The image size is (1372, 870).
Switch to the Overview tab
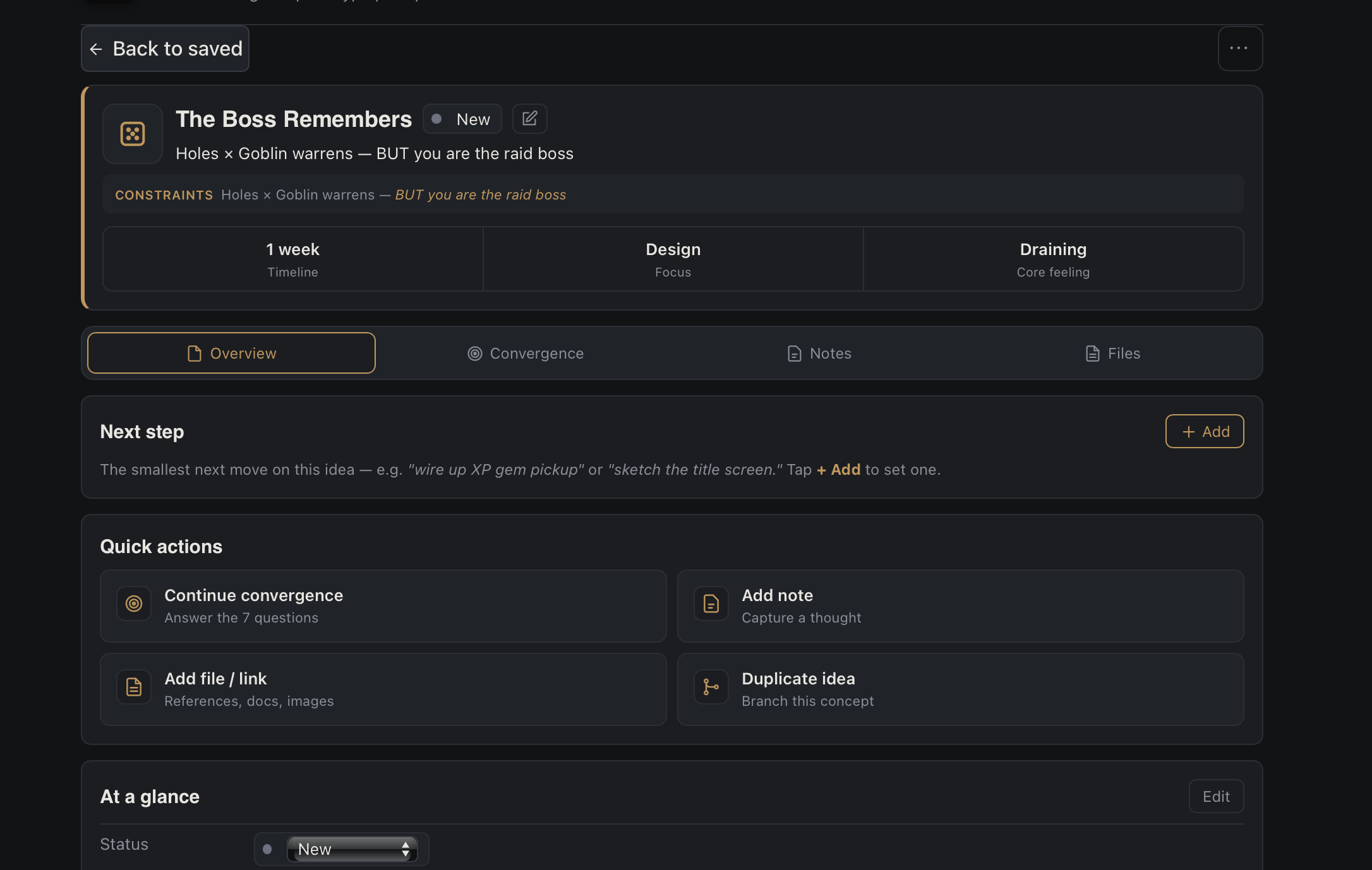(231, 353)
